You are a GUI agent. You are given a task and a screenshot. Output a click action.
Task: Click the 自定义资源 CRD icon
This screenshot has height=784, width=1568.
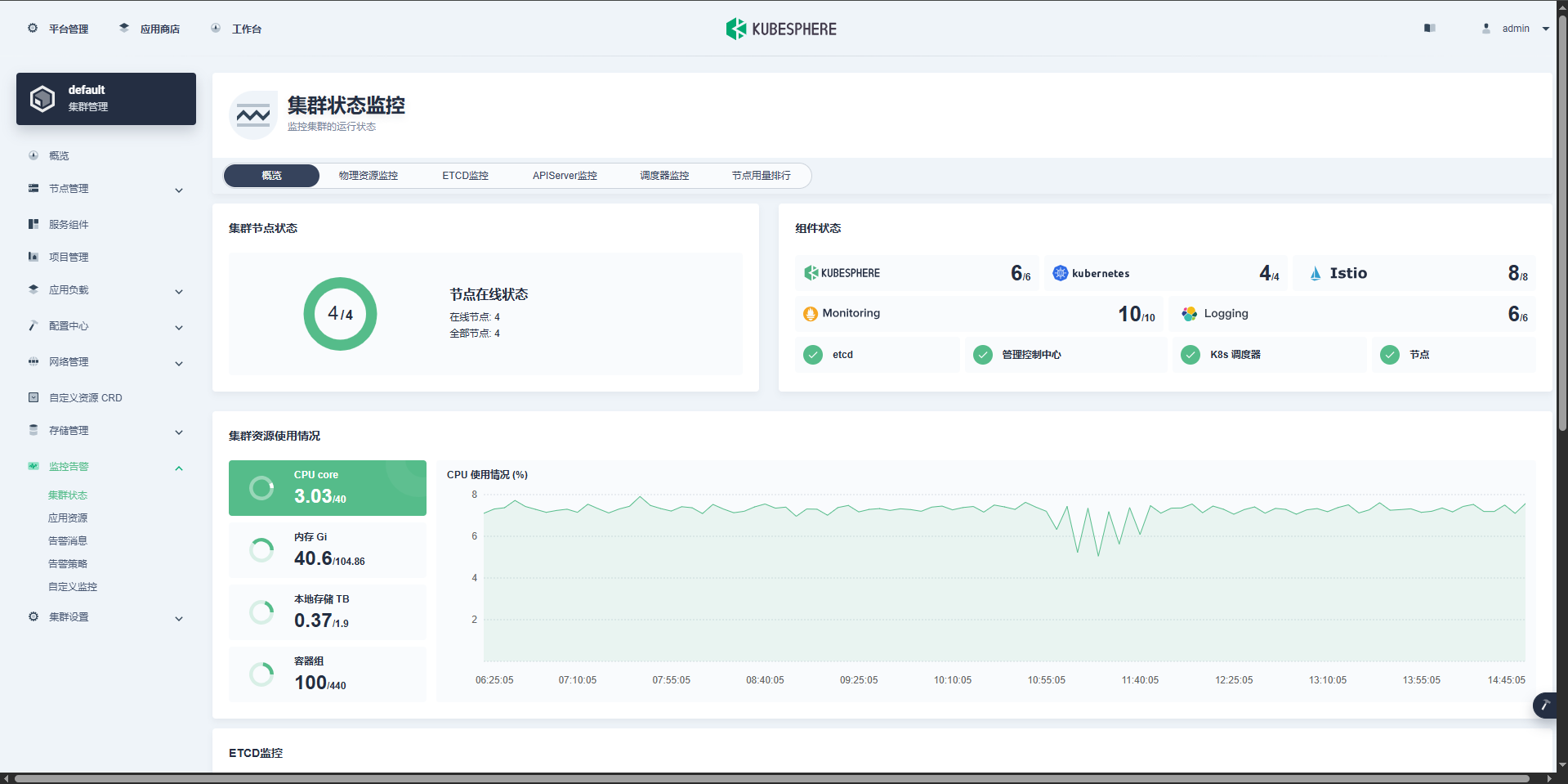point(34,397)
